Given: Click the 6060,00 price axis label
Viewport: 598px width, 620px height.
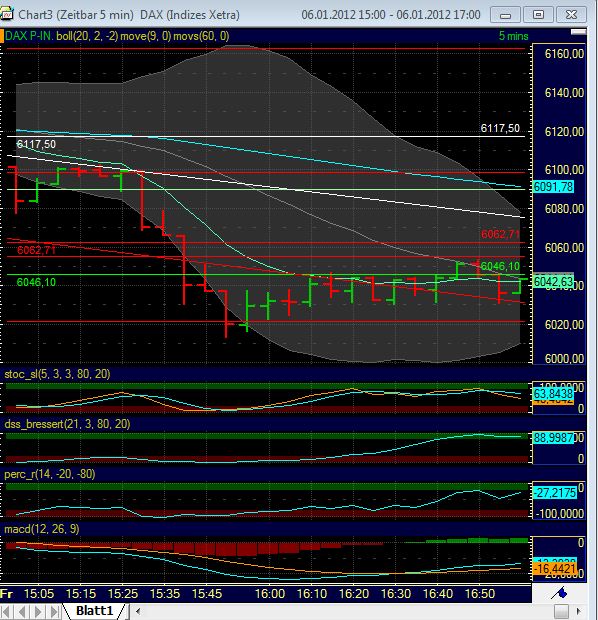Looking at the screenshot, I should (x=564, y=248).
